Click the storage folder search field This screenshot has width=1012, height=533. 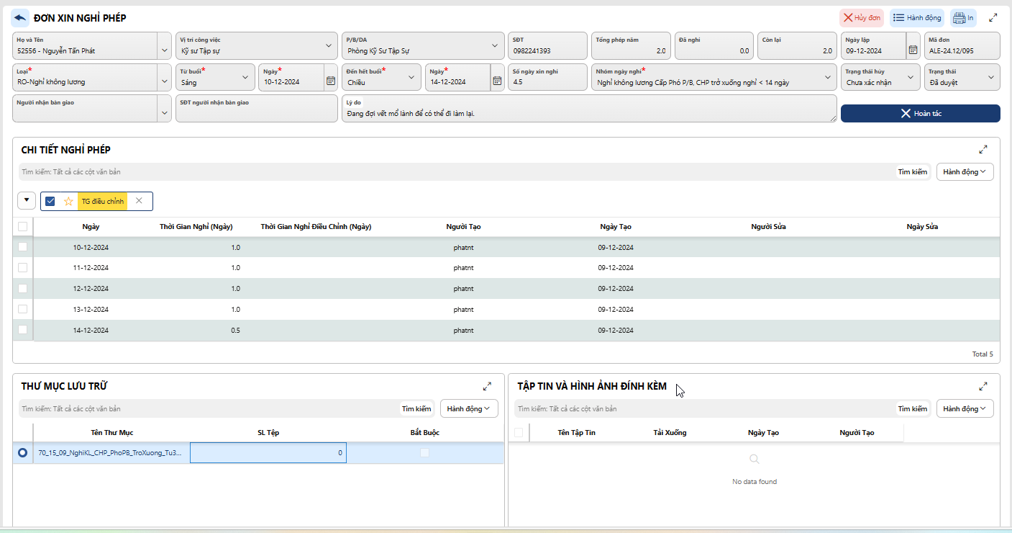(x=208, y=408)
